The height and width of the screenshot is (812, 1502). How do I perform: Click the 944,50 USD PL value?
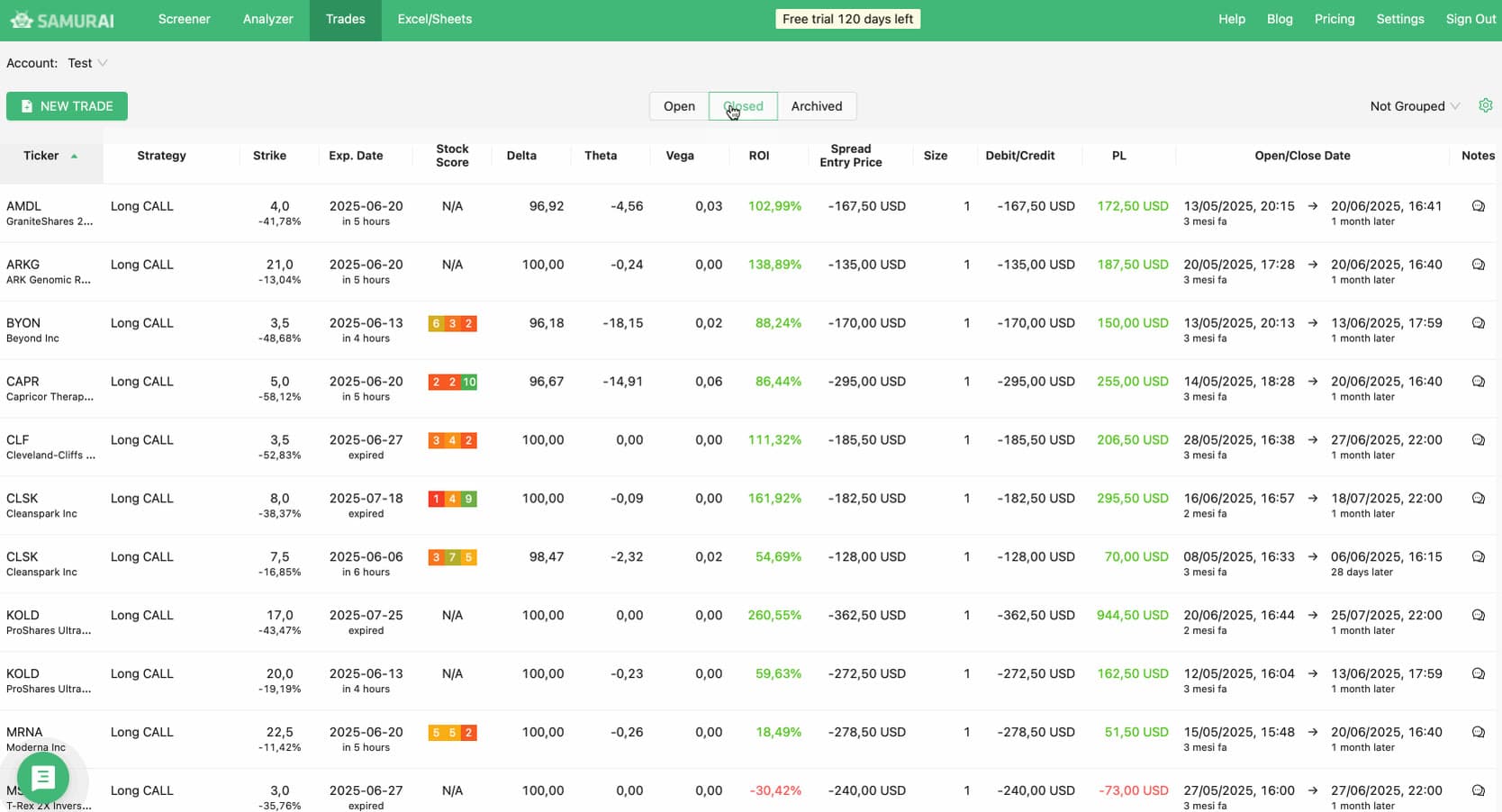click(x=1132, y=616)
